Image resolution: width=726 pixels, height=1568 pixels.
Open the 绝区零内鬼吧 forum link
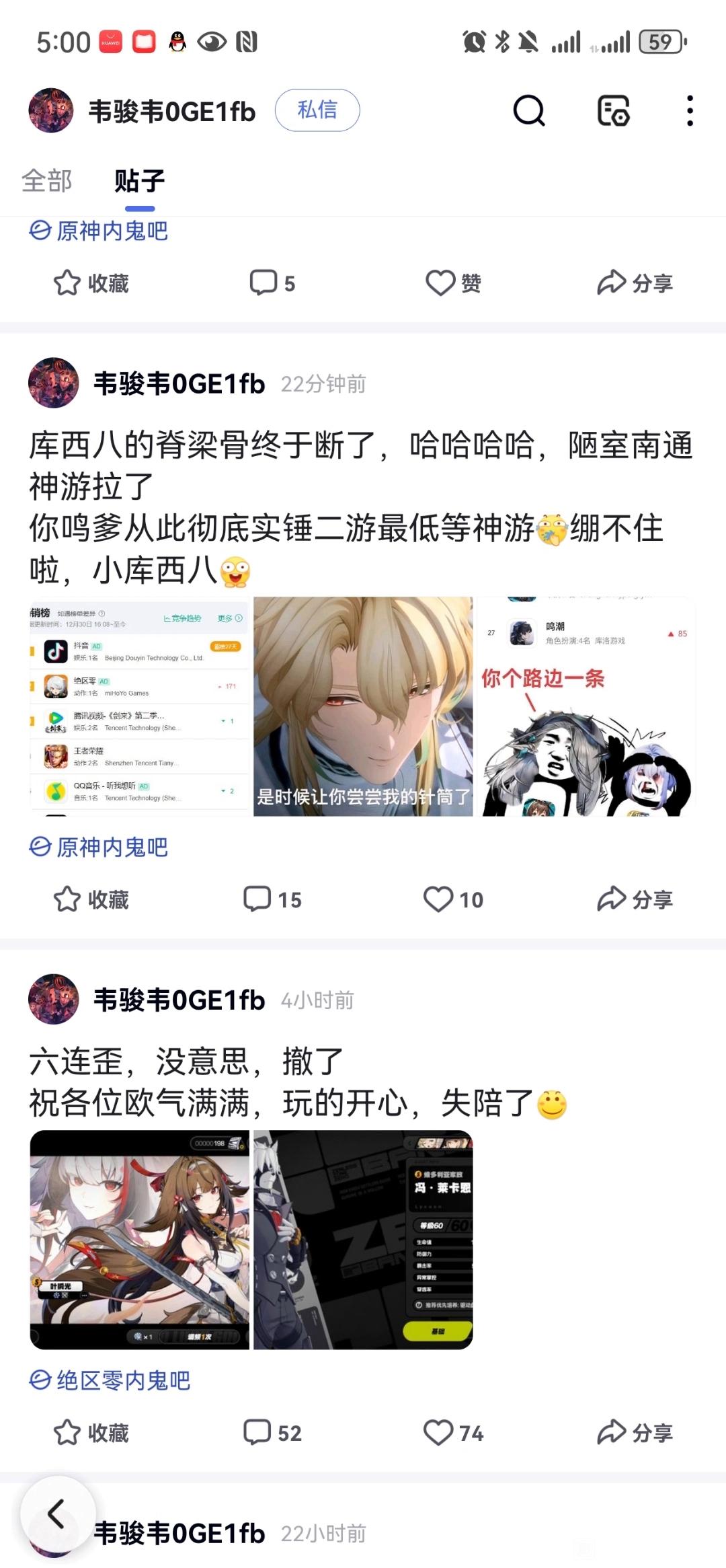pos(110,1380)
